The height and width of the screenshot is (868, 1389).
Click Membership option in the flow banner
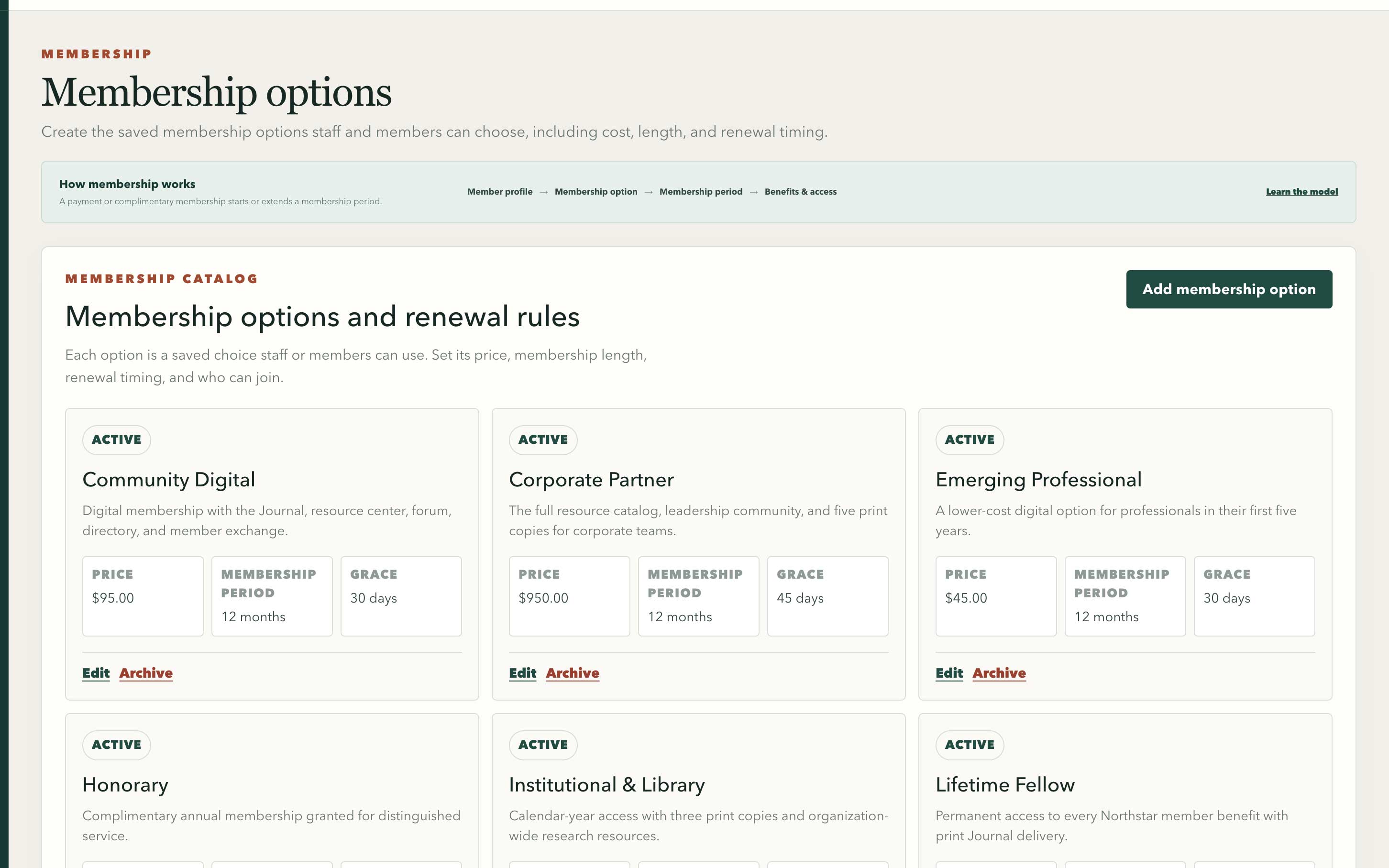[596, 192]
